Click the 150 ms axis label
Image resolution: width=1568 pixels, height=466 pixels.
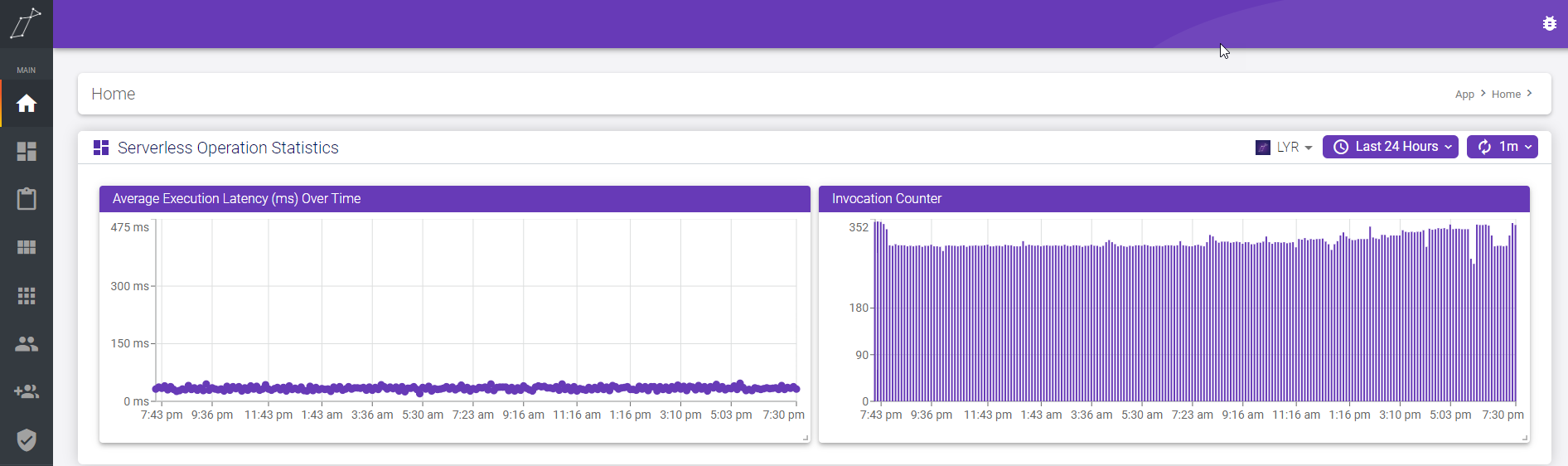coord(130,343)
